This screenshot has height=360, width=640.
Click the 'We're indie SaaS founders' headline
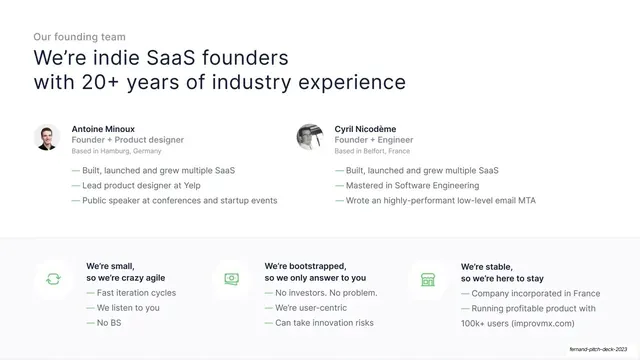[x=161, y=58]
